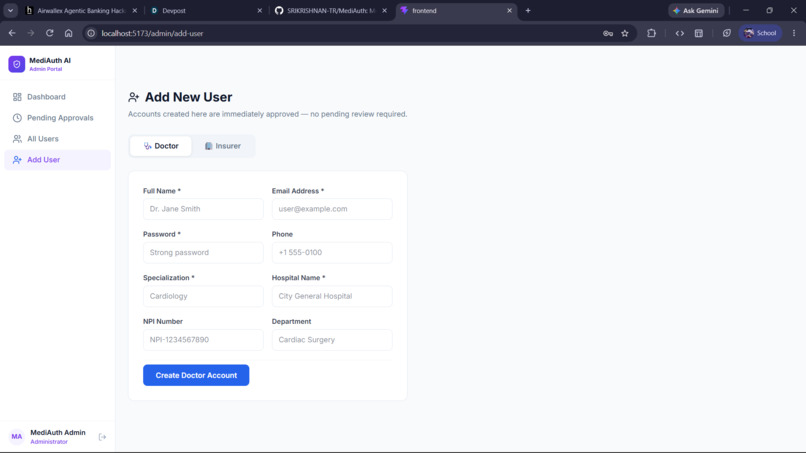Click the code brackets extension icon
This screenshot has width=806, height=453.
click(680, 33)
